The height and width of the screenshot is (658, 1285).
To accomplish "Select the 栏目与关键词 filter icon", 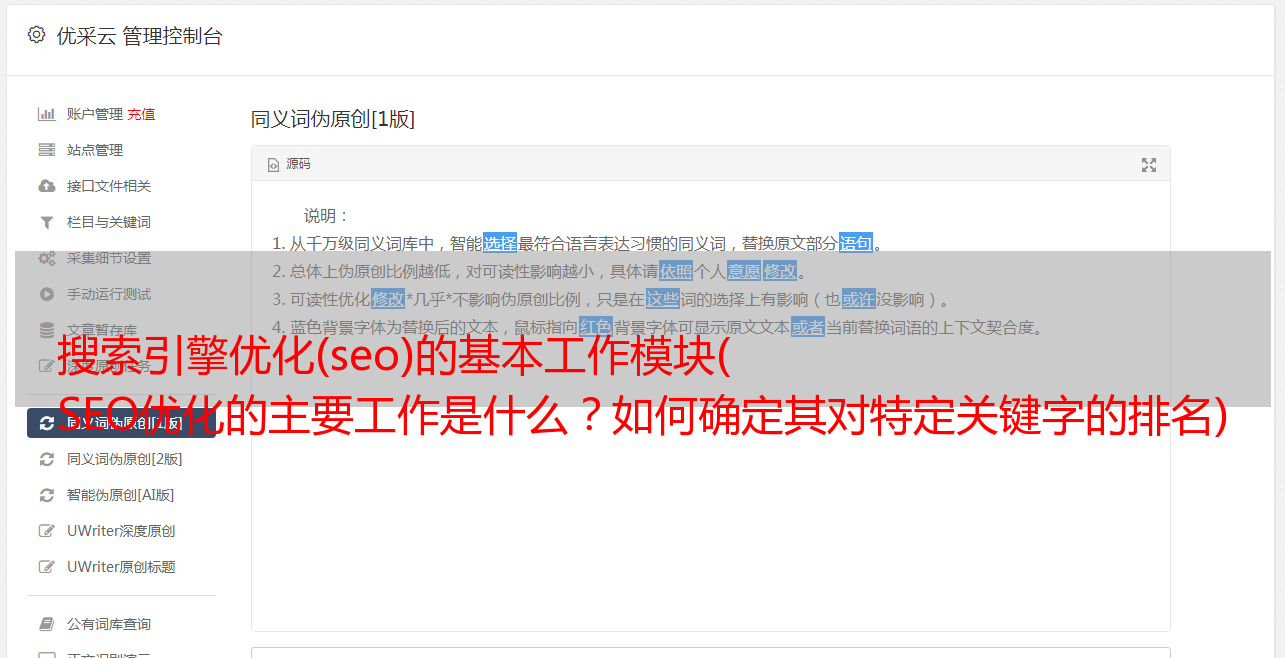I will pos(46,222).
